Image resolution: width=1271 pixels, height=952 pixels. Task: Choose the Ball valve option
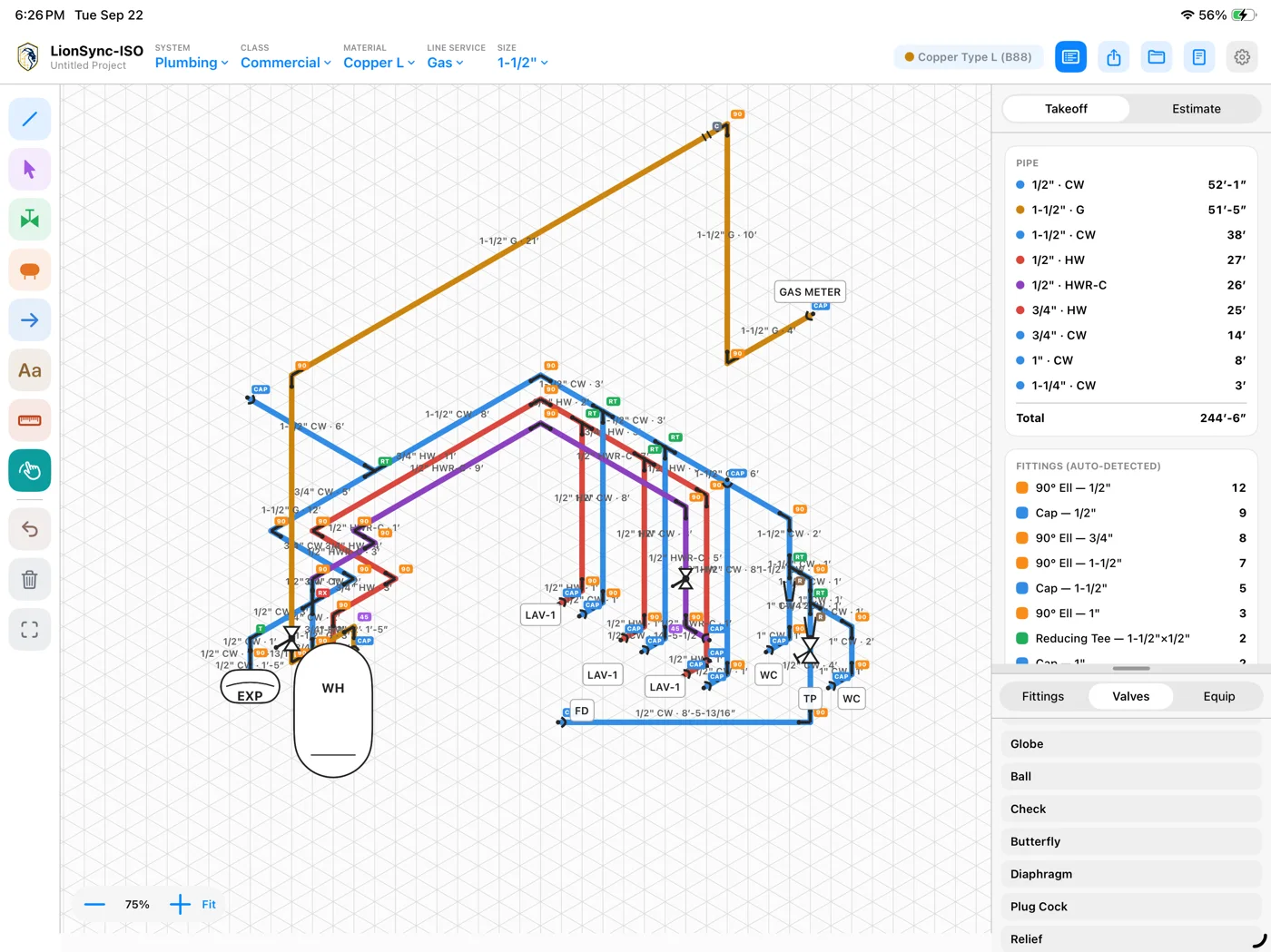(1131, 777)
